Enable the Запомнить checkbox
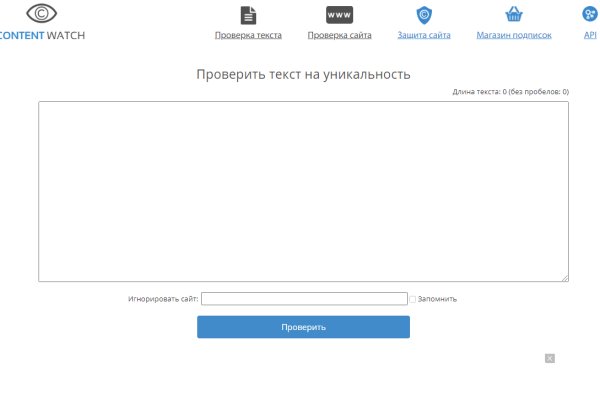This screenshot has width=600, height=400. click(412, 299)
